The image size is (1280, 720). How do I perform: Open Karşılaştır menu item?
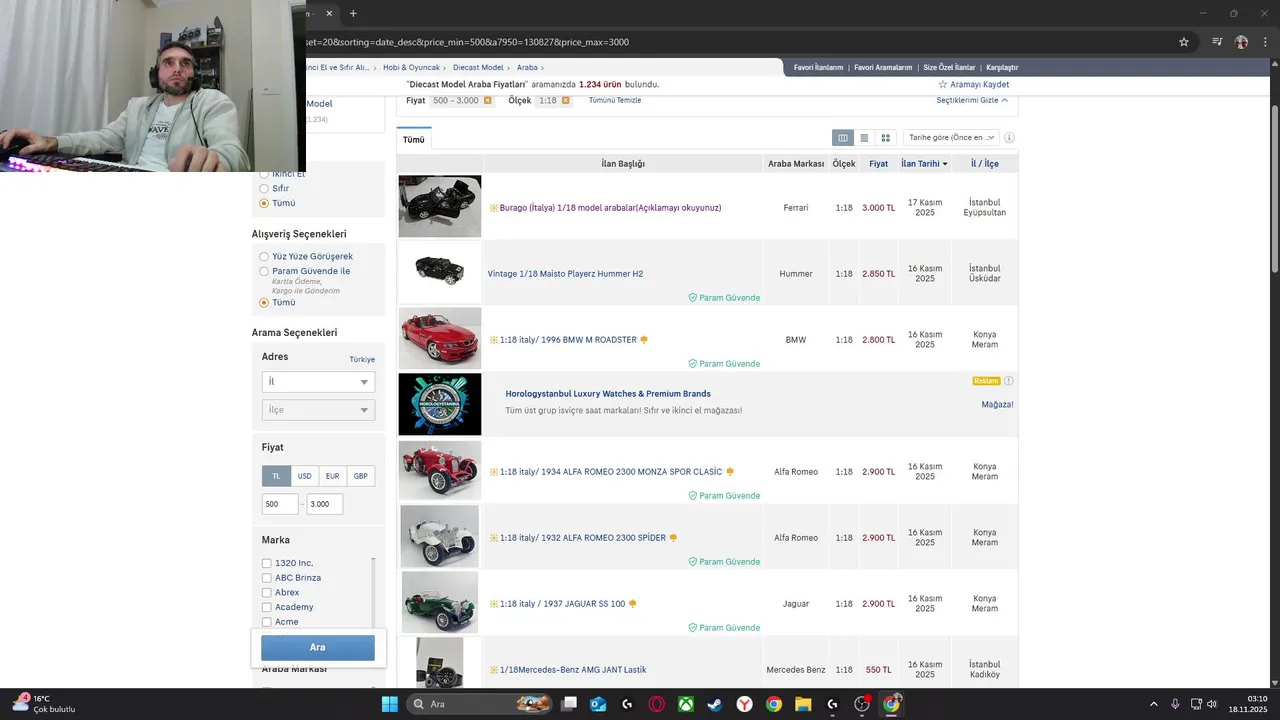(1002, 67)
